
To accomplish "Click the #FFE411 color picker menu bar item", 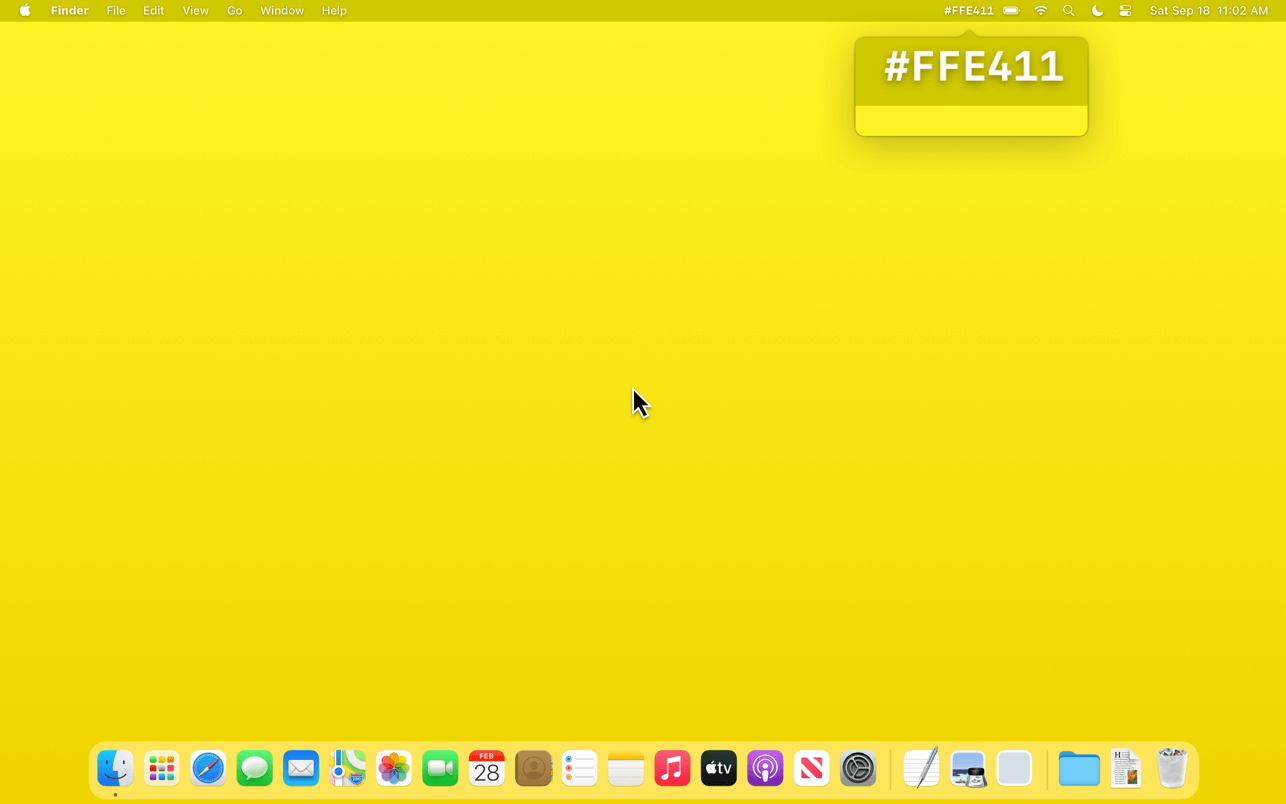I will (968, 11).
